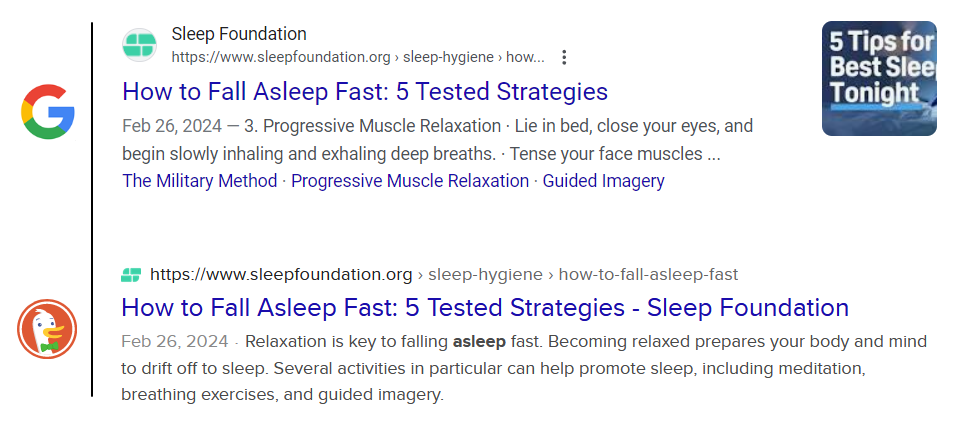Screen dimensions: 958x423
Task: Click the 'Sleep Foundation' site name in the Google result
Action: tap(239, 34)
